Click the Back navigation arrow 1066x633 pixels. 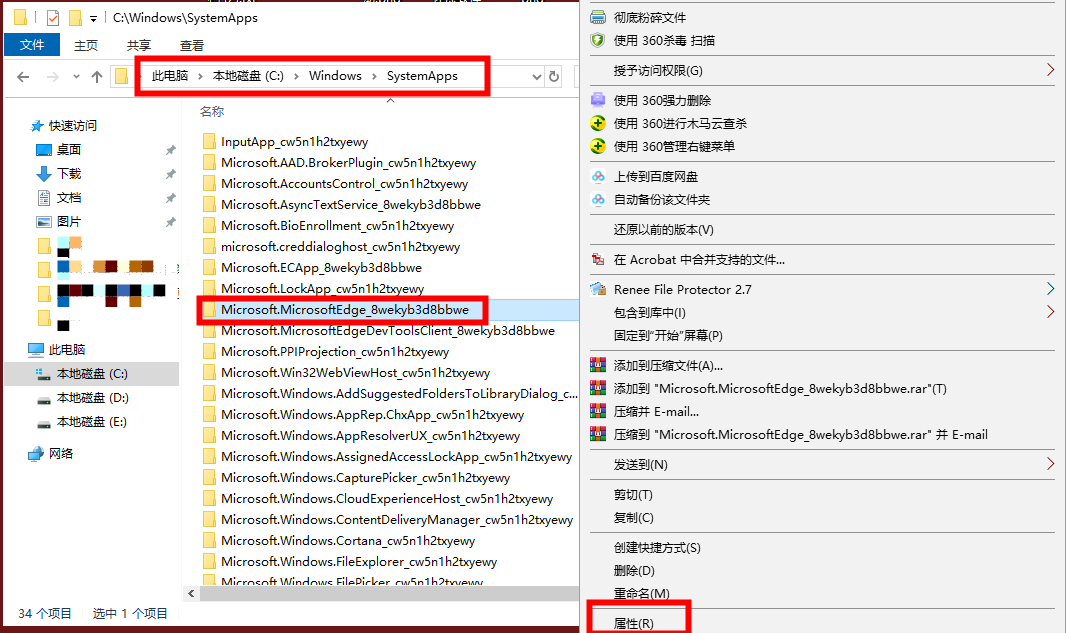[23, 77]
